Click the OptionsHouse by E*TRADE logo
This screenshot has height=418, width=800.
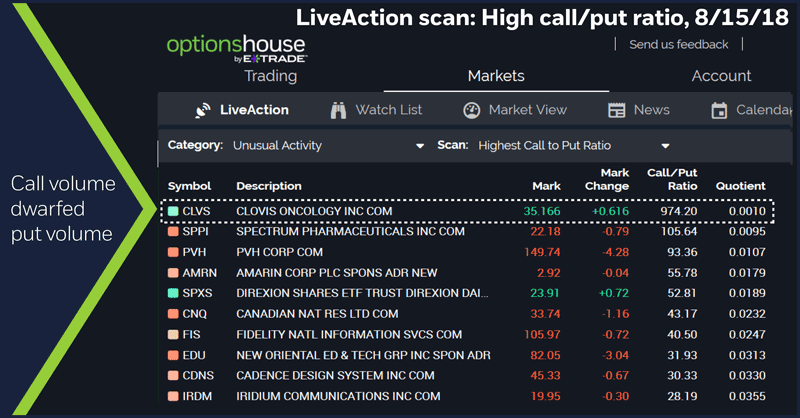(x=236, y=48)
